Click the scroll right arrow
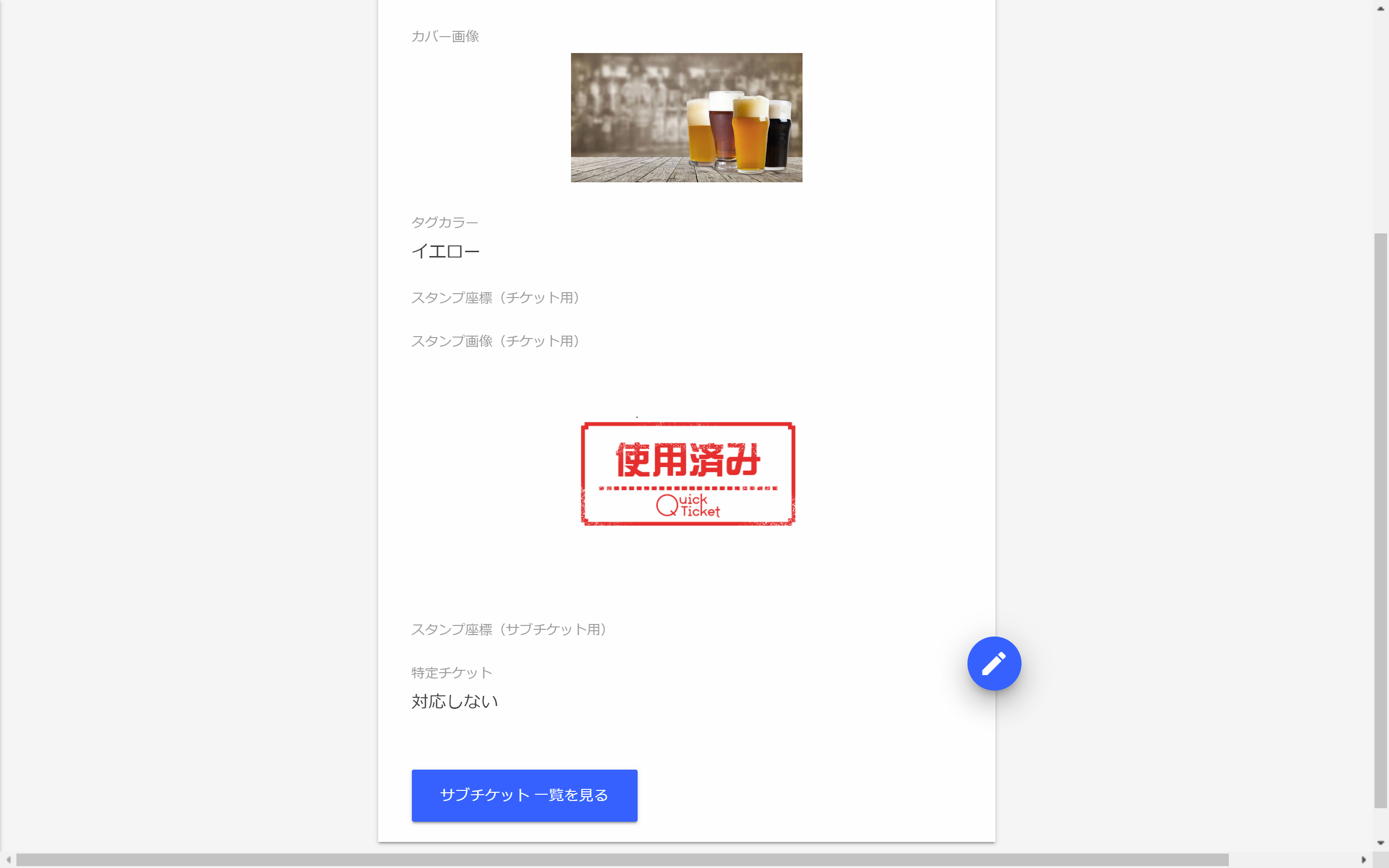The width and height of the screenshot is (1389, 868). point(1364,859)
